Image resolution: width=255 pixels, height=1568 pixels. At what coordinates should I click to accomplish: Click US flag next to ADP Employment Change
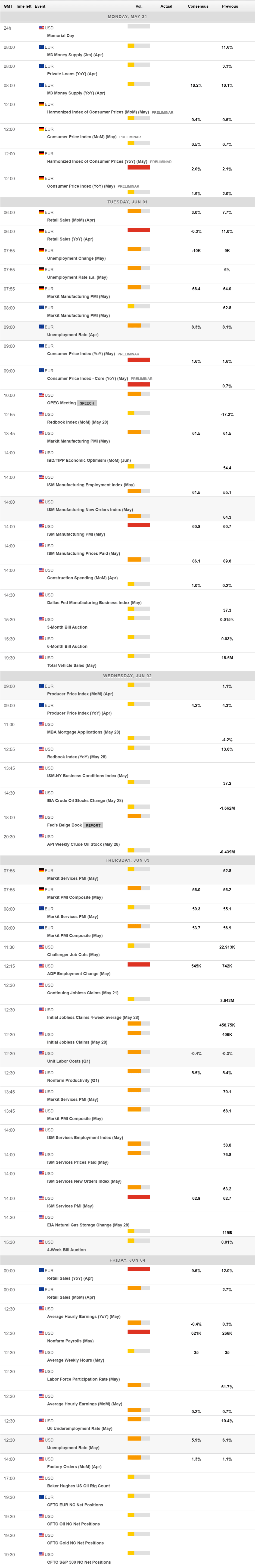(x=41, y=965)
